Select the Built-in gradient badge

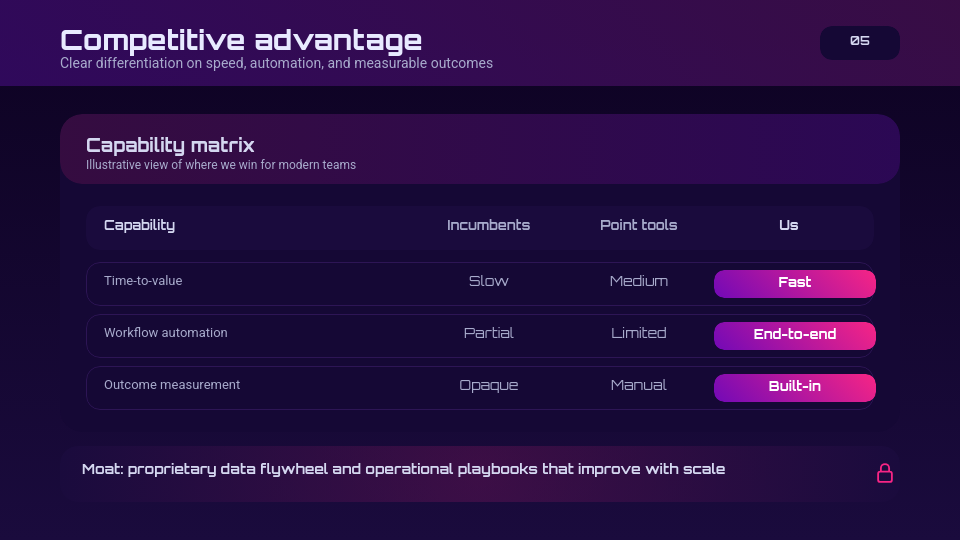pyautogui.click(x=794, y=387)
